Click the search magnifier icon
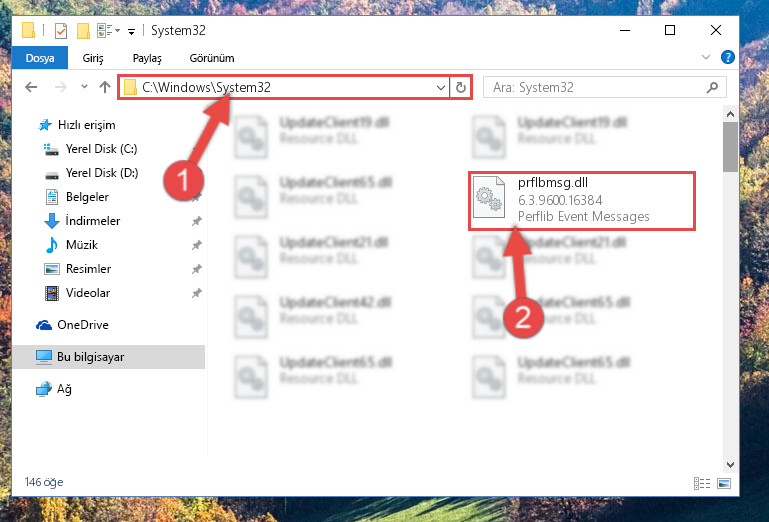769x522 pixels. pyautogui.click(x=712, y=87)
